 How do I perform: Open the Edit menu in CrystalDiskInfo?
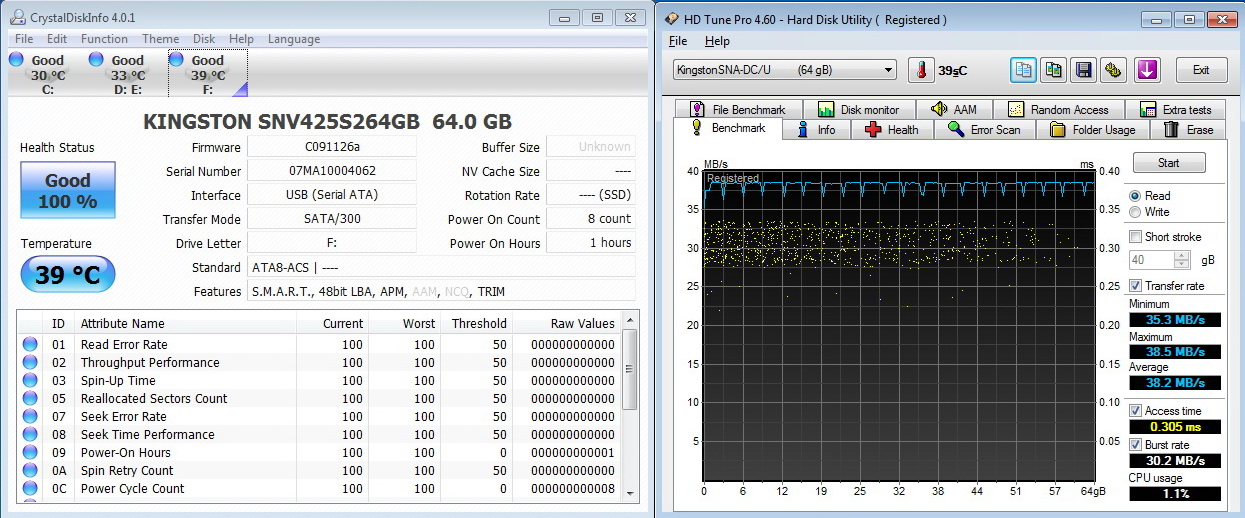[x=57, y=39]
